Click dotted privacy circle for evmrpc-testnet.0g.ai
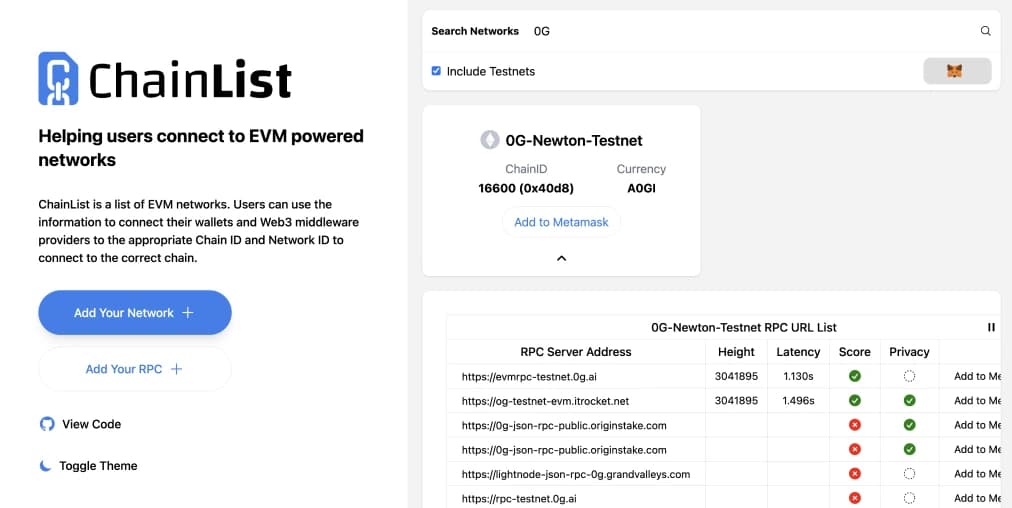The image size is (1012, 508). point(909,376)
